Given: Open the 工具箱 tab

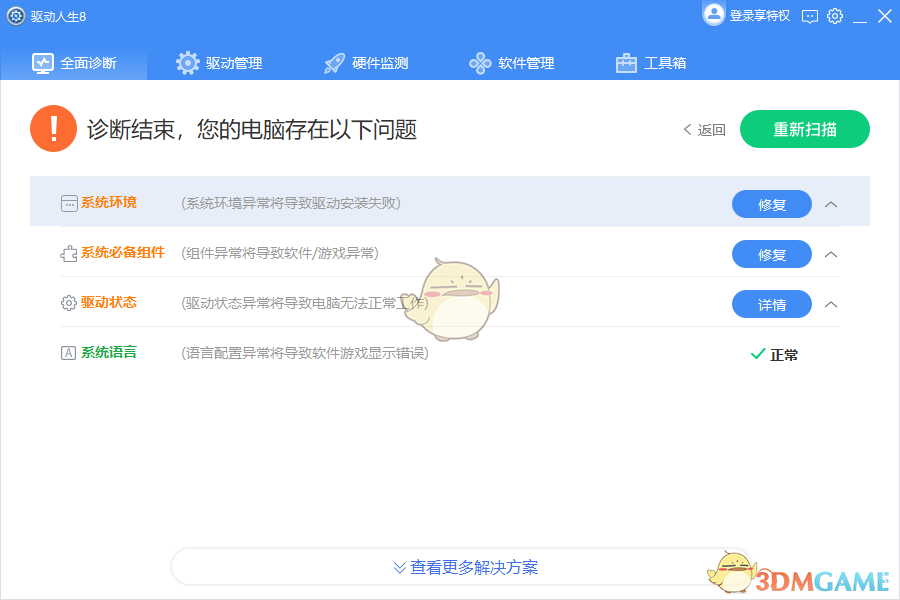Looking at the screenshot, I should 651,63.
